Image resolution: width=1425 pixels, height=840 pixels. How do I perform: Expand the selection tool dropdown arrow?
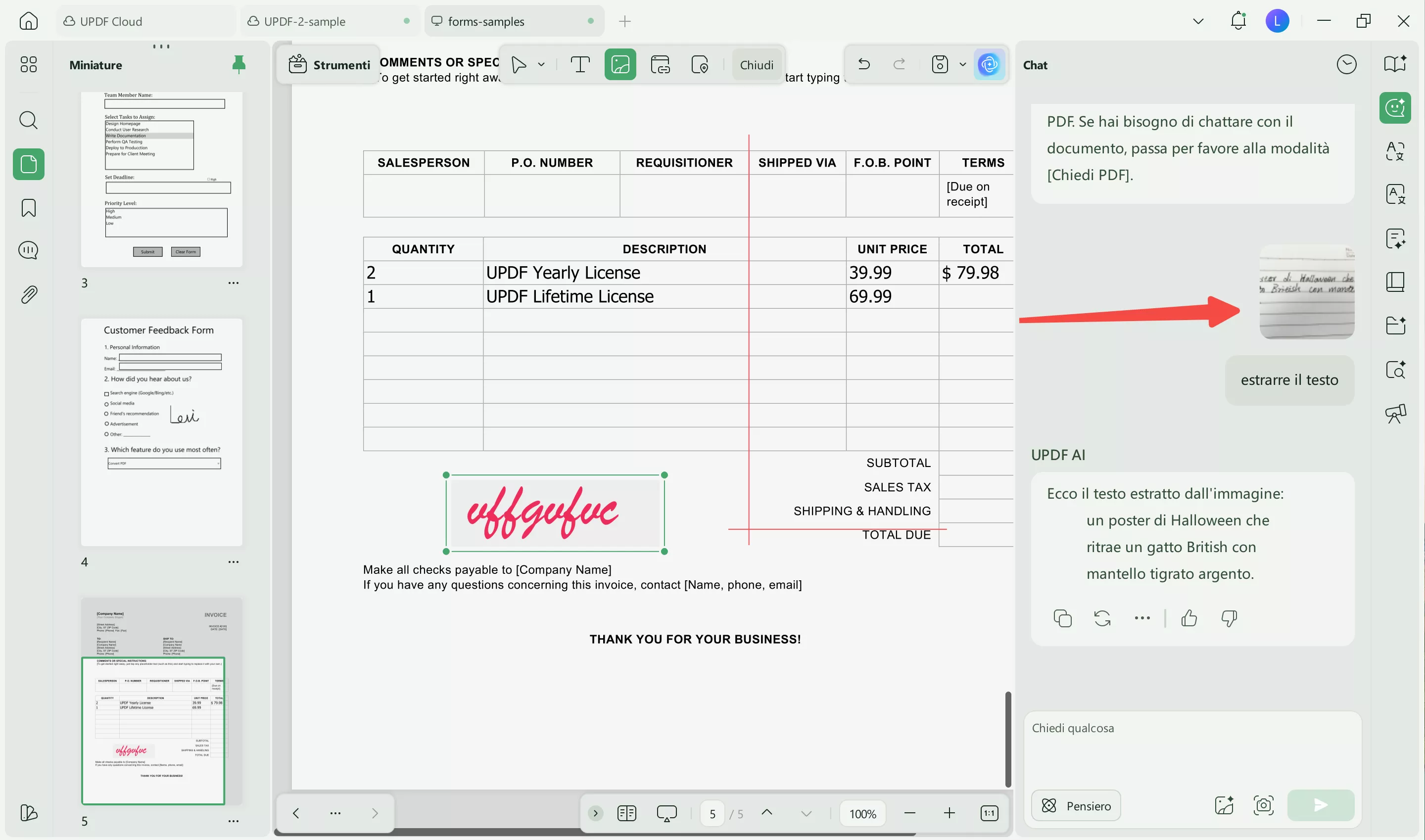[x=541, y=64]
